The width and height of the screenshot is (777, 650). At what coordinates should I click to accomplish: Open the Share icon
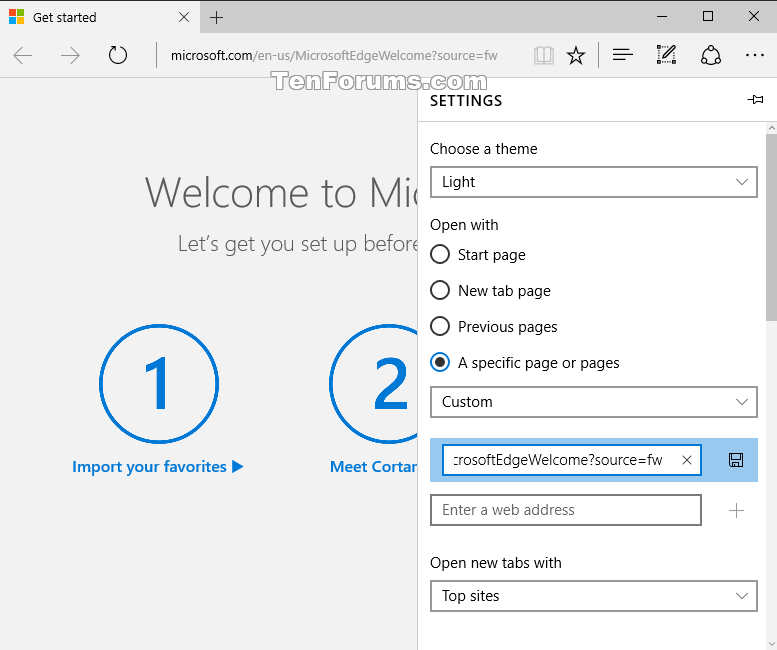point(711,55)
